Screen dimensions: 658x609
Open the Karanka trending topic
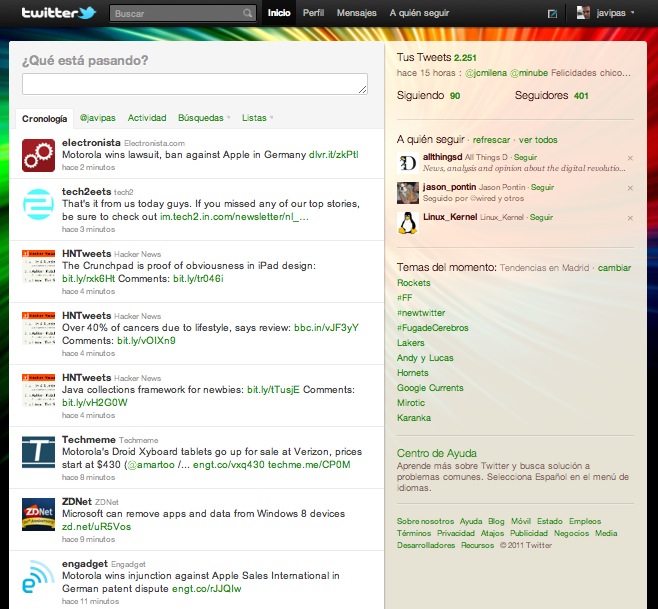coord(414,418)
